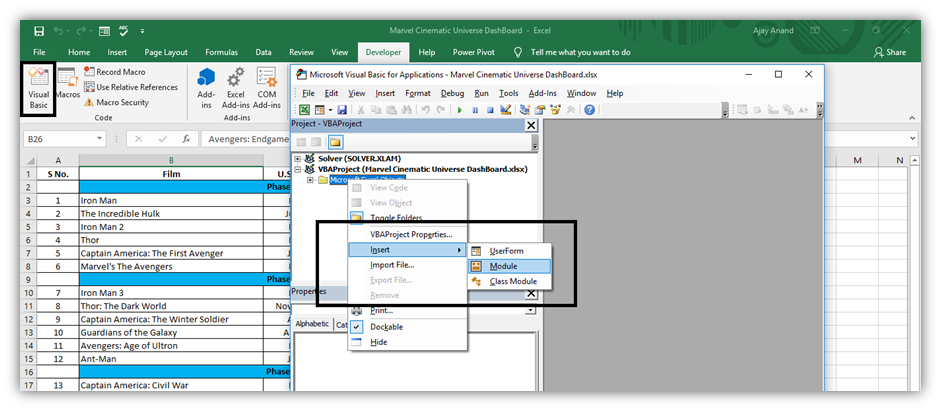The width and height of the screenshot is (941, 411).
Task: Click the spelling check icon in Quick Access
Action: click(124, 31)
